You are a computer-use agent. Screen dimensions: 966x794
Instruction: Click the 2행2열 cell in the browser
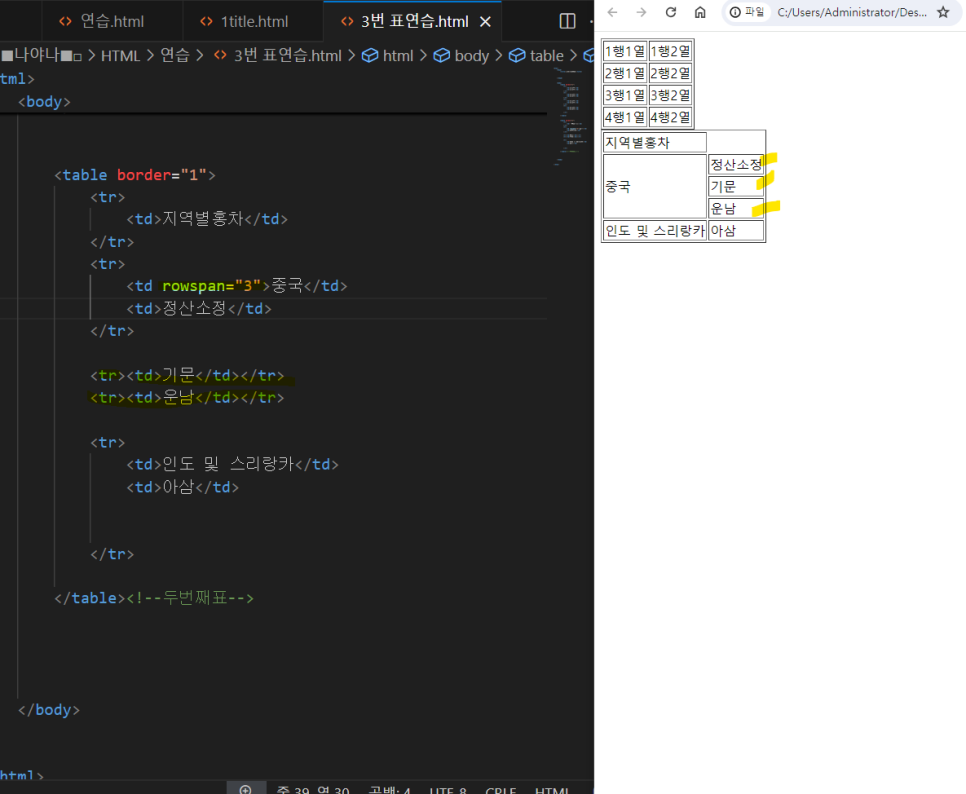coord(670,73)
